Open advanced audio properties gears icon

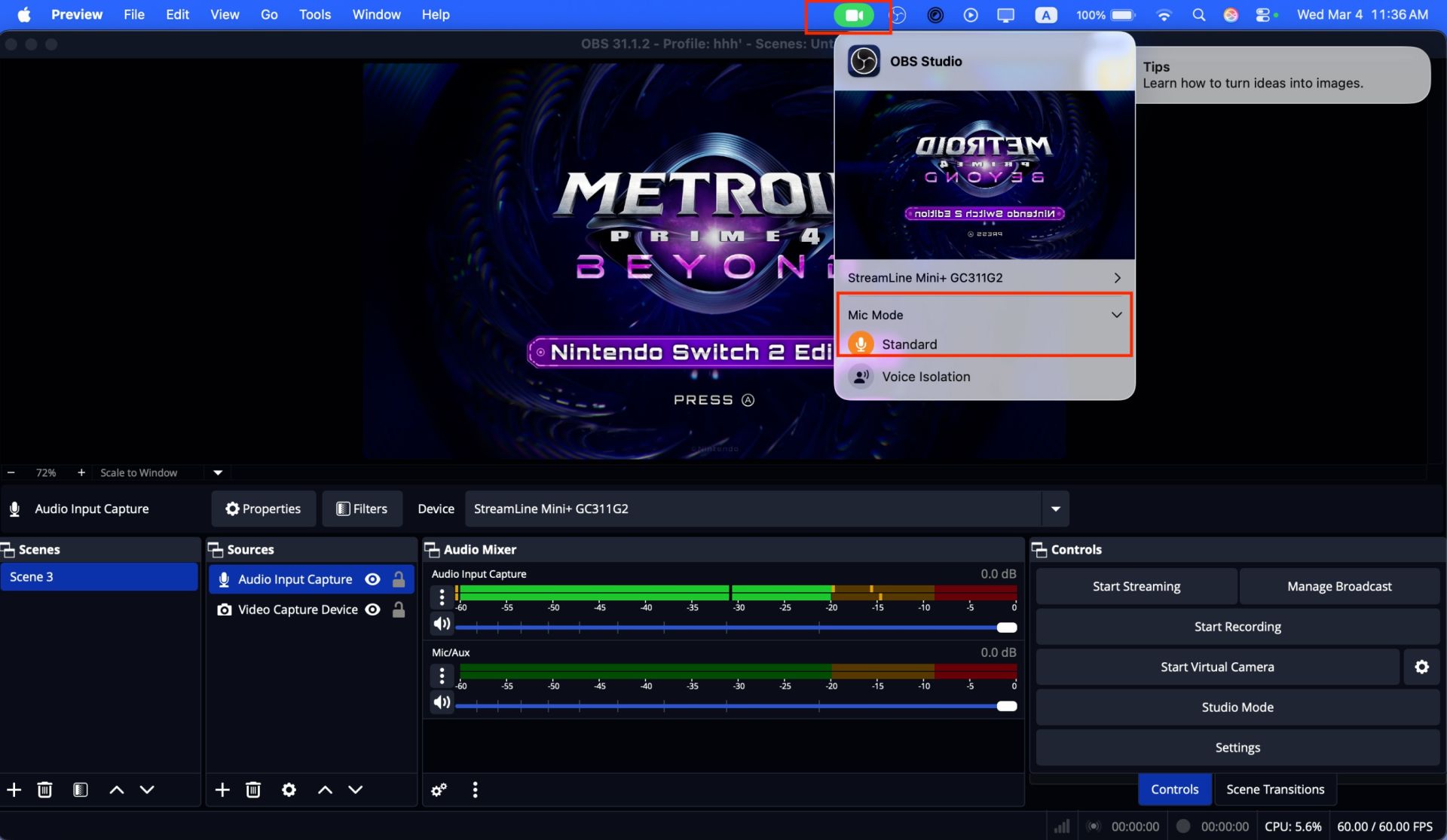click(439, 790)
